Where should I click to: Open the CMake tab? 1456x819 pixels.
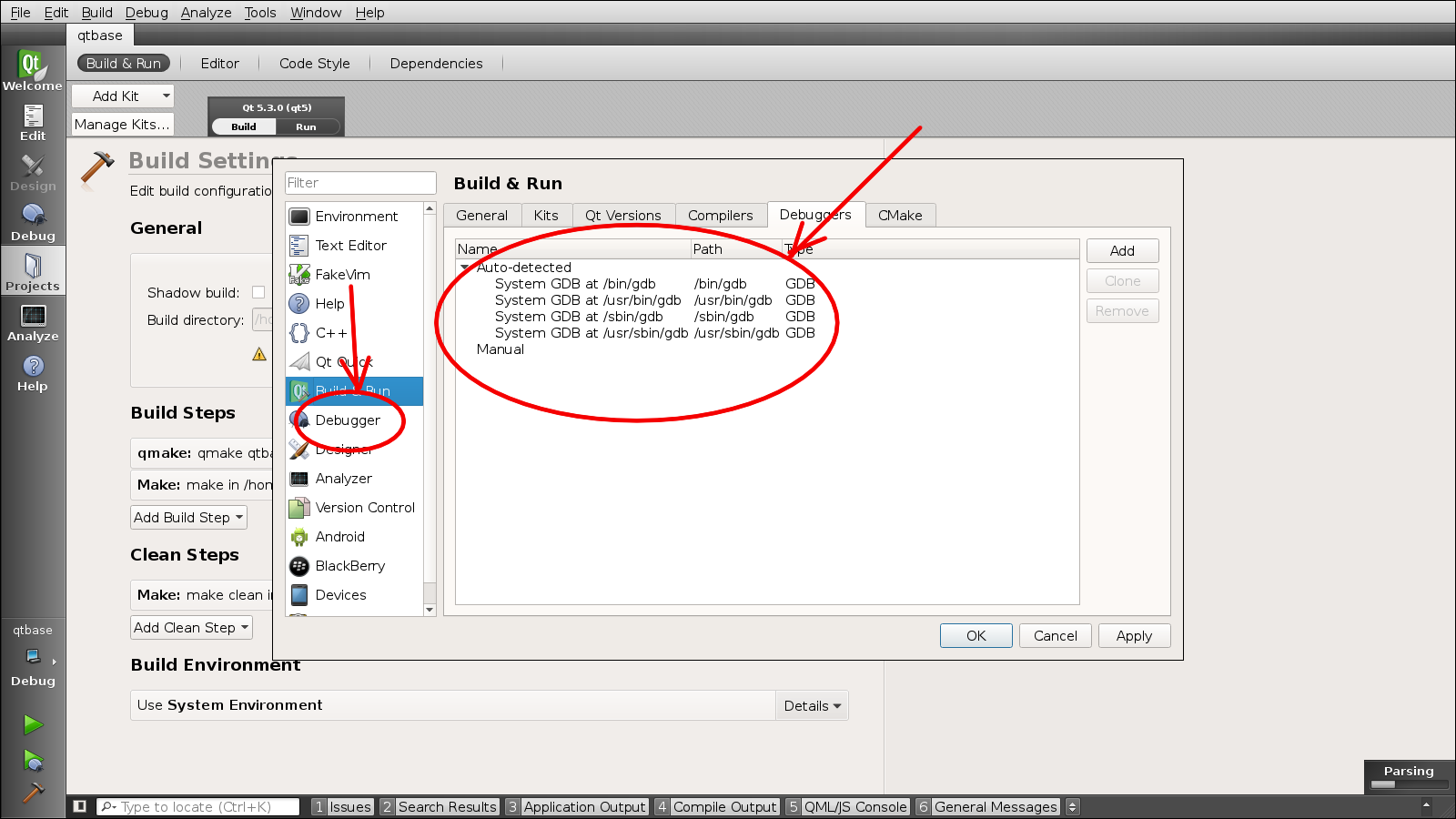tap(900, 216)
